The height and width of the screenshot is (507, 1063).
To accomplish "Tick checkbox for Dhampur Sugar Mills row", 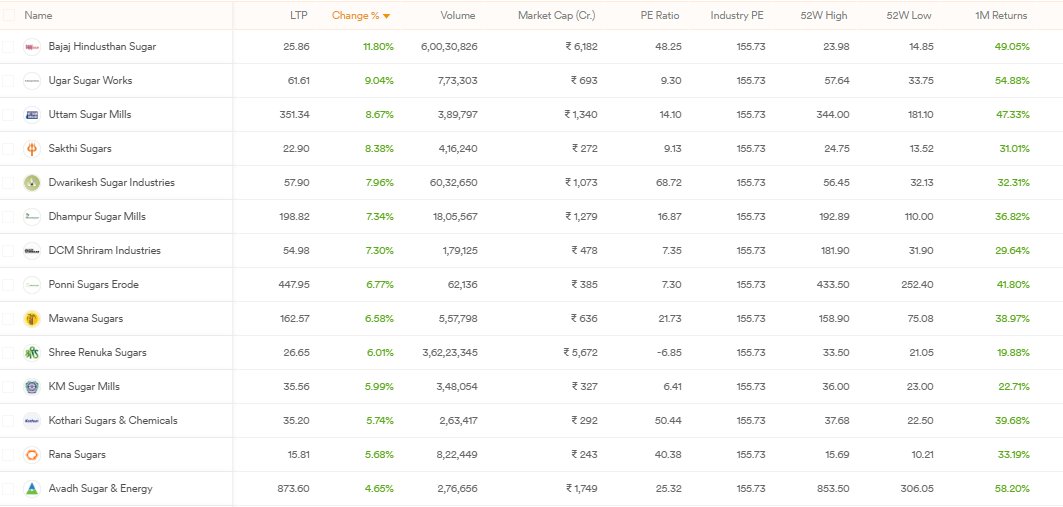I will 7,217.
